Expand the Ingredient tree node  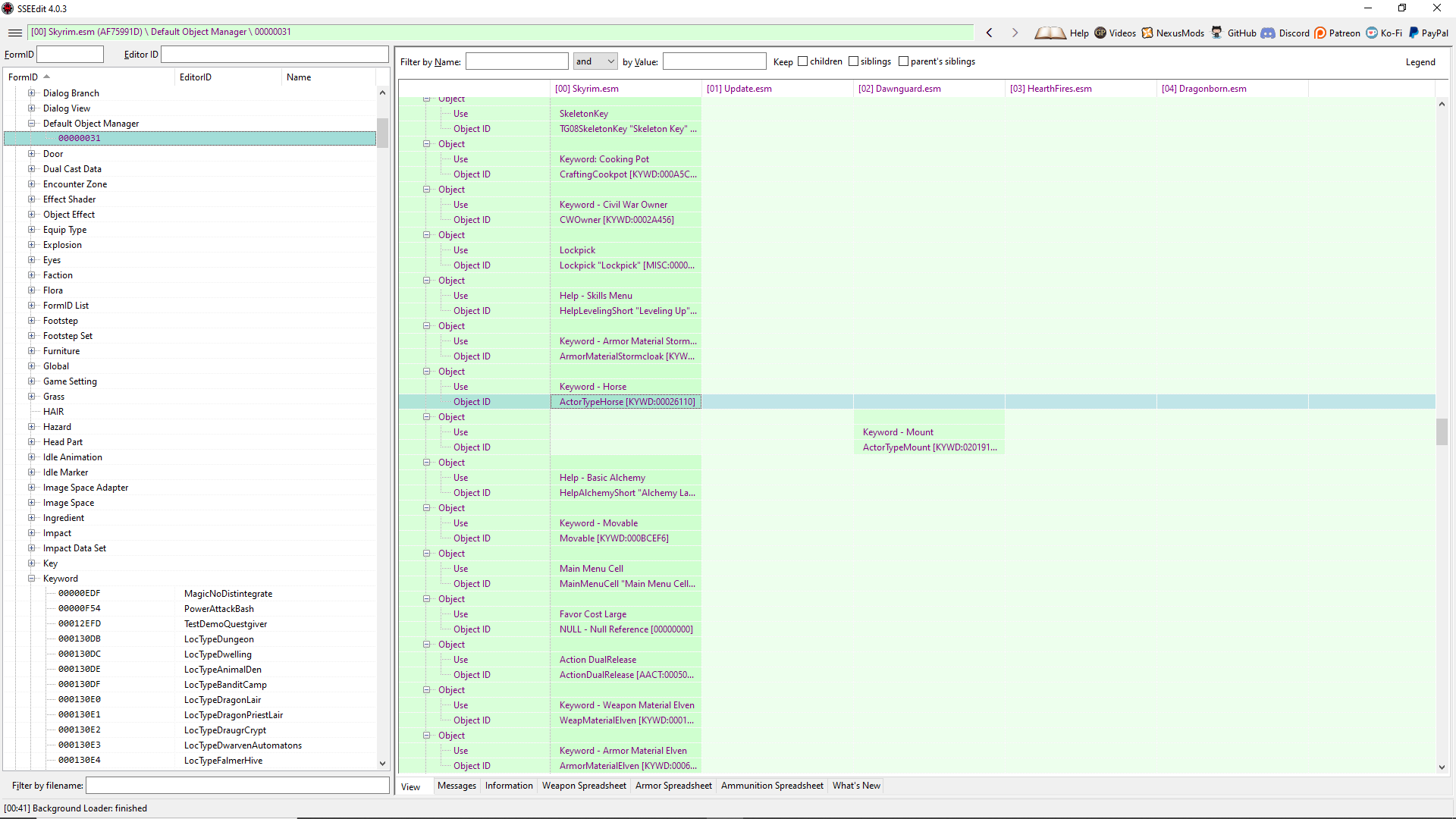coord(32,518)
